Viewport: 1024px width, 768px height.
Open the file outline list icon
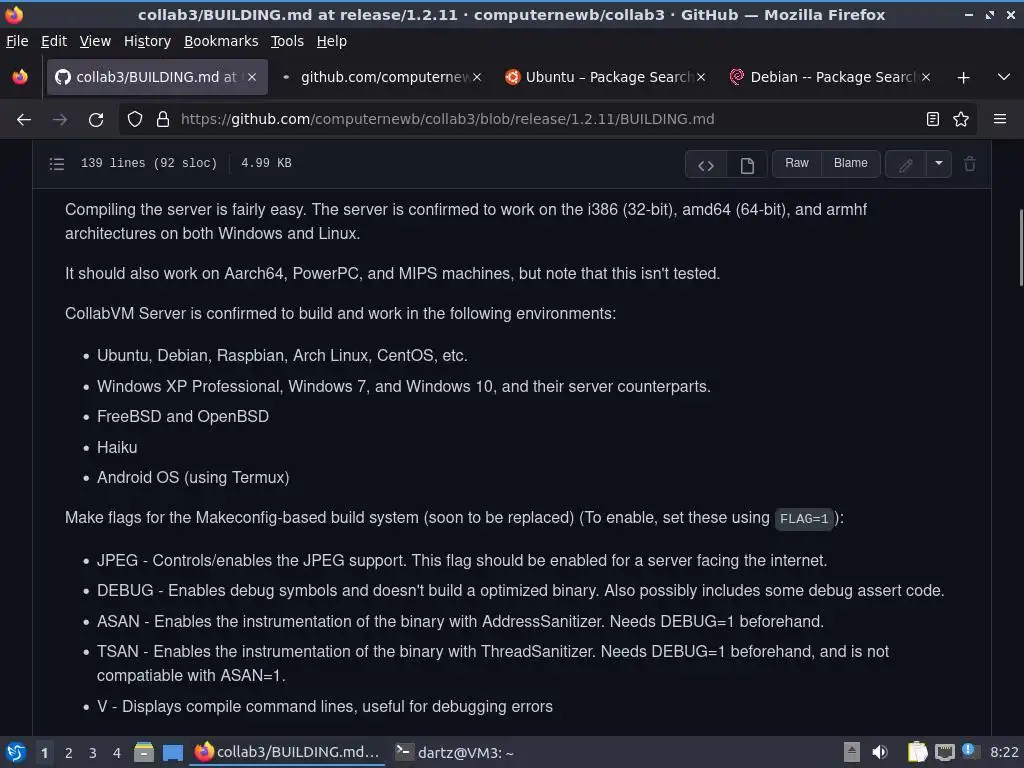(57, 163)
